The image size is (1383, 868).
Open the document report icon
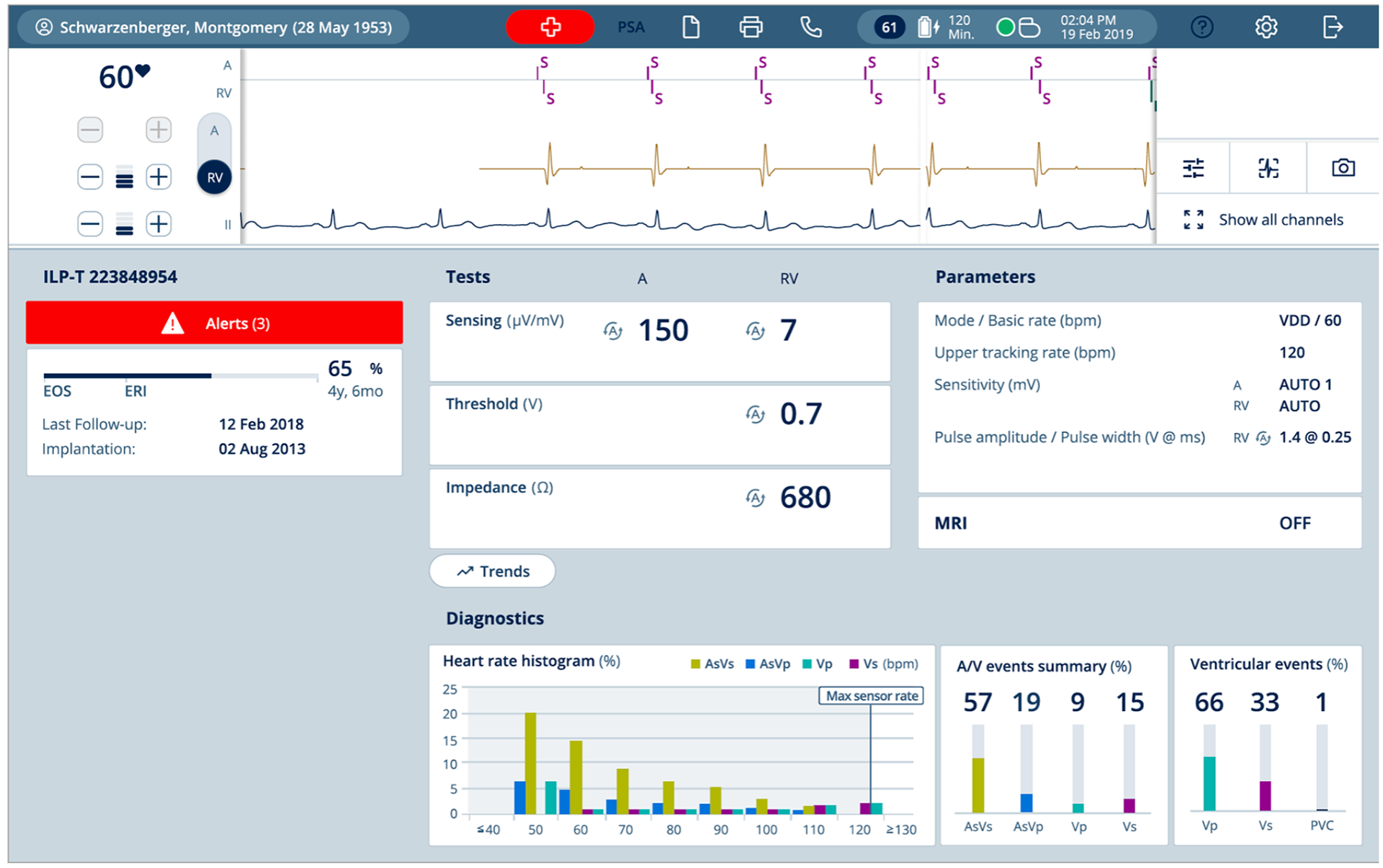(691, 27)
